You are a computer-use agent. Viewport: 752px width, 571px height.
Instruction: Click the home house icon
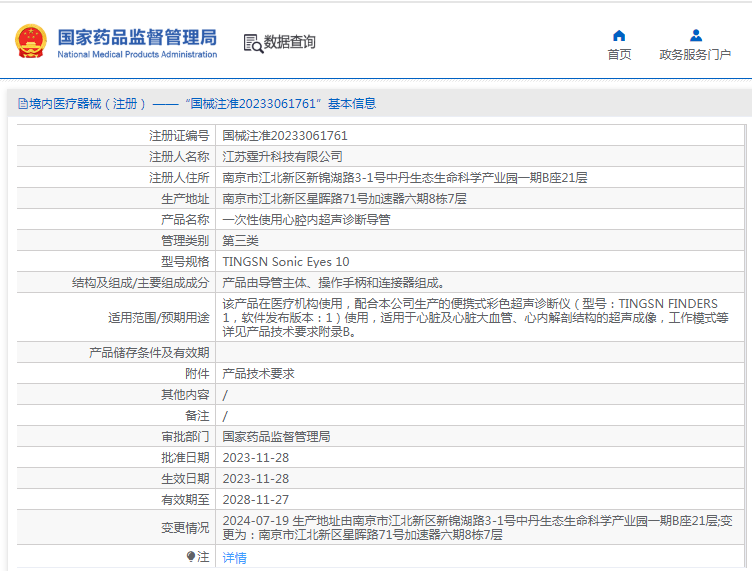[619, 35]
